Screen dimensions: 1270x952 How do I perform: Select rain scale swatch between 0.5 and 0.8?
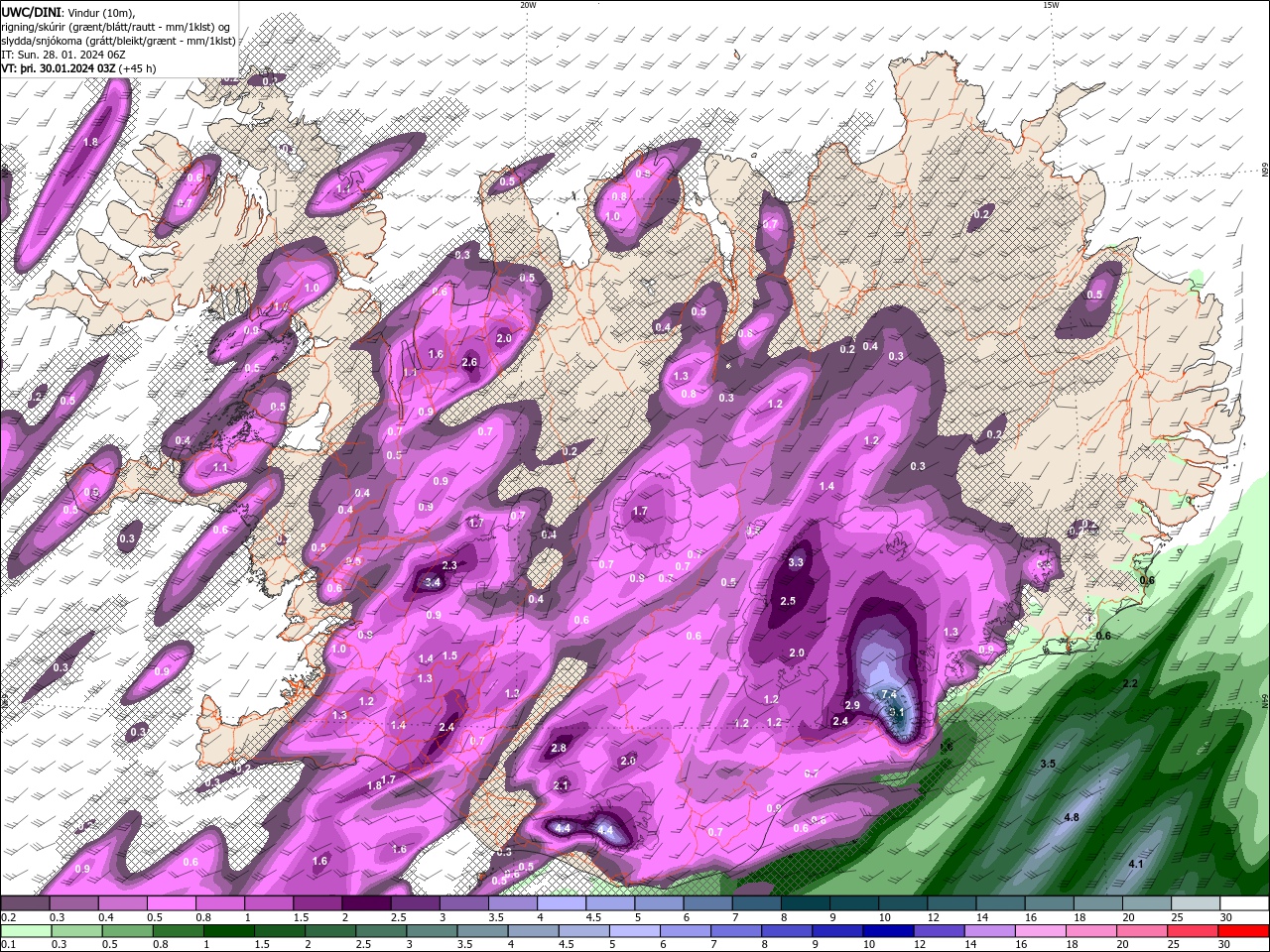tap(127, 931)
